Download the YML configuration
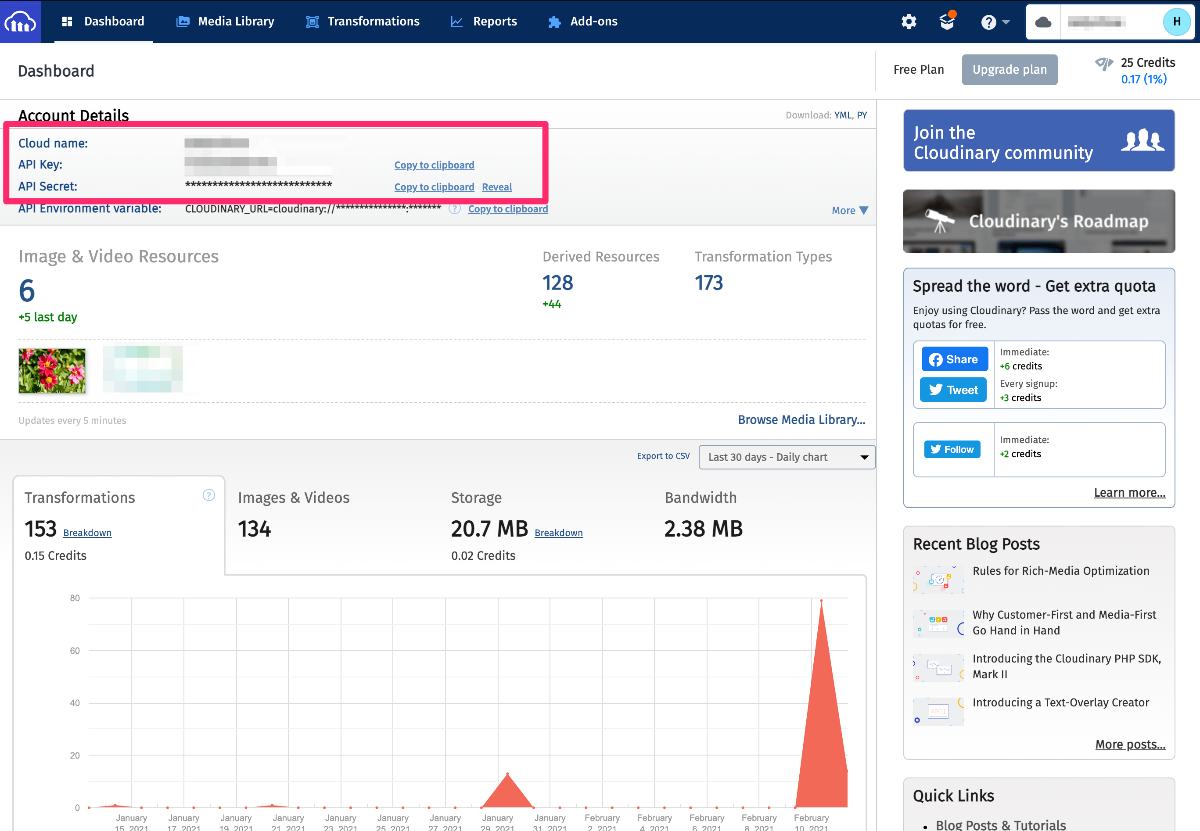The image size is (1200, 831). tap(844, 115)
